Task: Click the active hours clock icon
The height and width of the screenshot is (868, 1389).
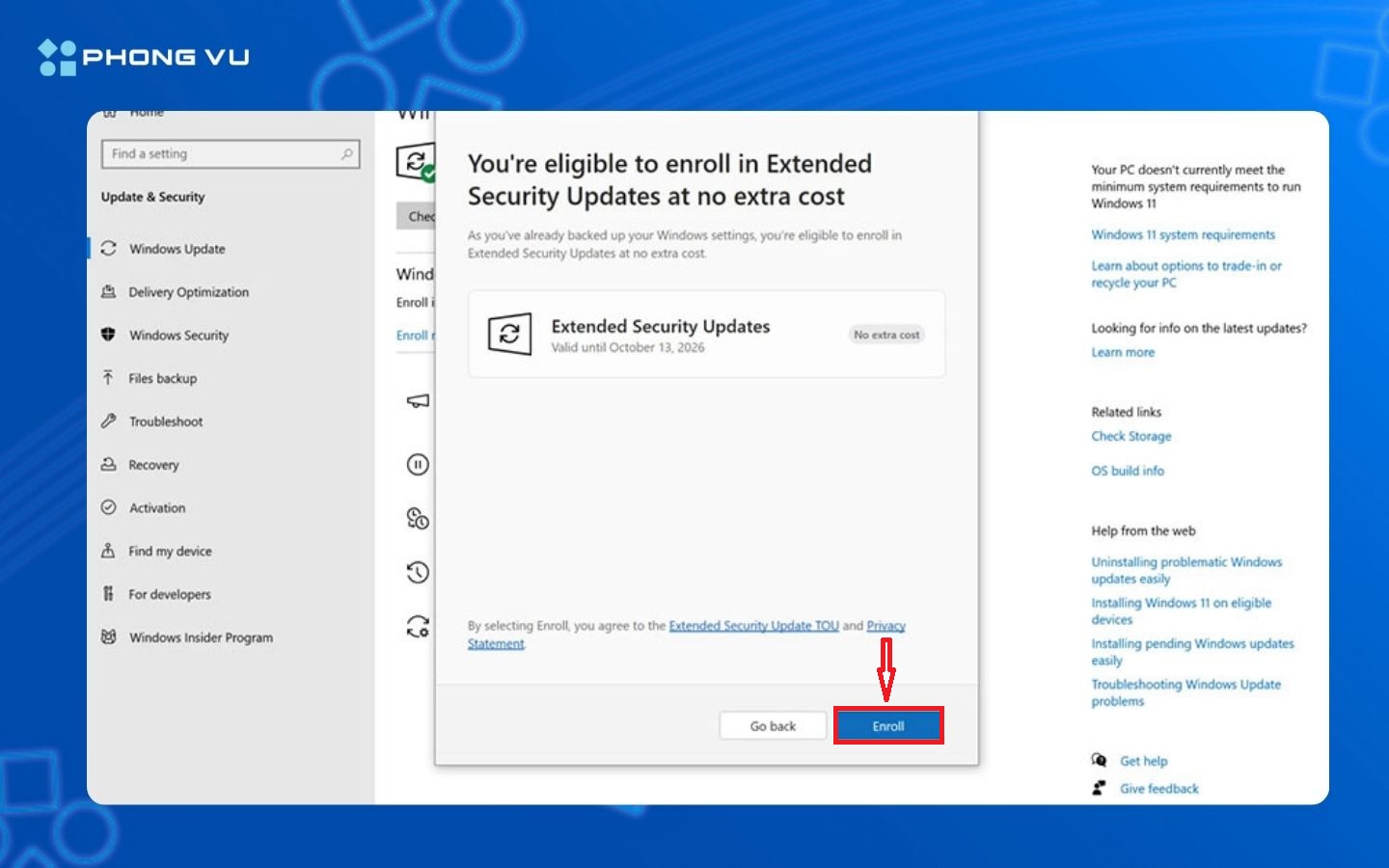Action: pyautogui.click(x=418, y=519)
